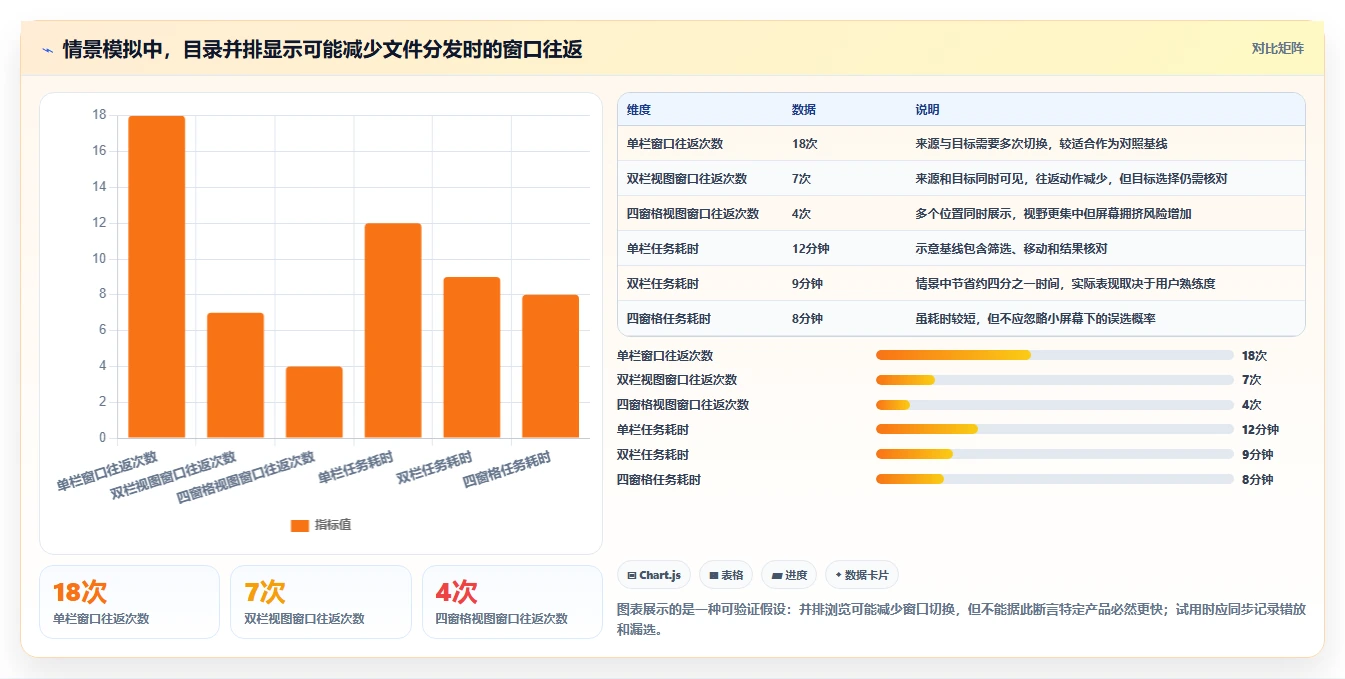This screenshot has width=1345, height=679.
Task: Click the tallest chart bar at value 18
Action: (x=156, y=277)
